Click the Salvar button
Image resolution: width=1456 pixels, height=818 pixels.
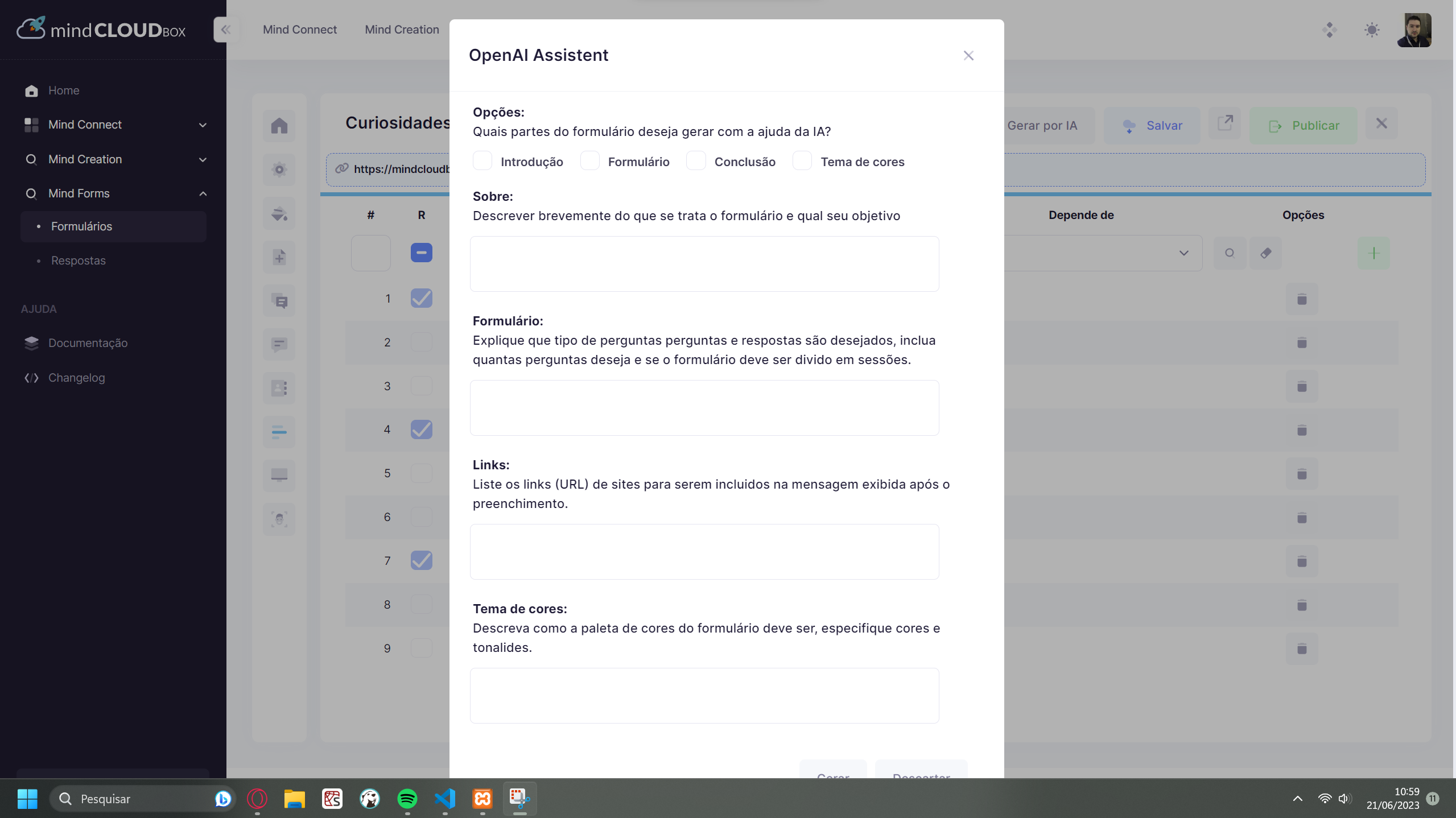pyautogui.click(x=1152, y=126)
